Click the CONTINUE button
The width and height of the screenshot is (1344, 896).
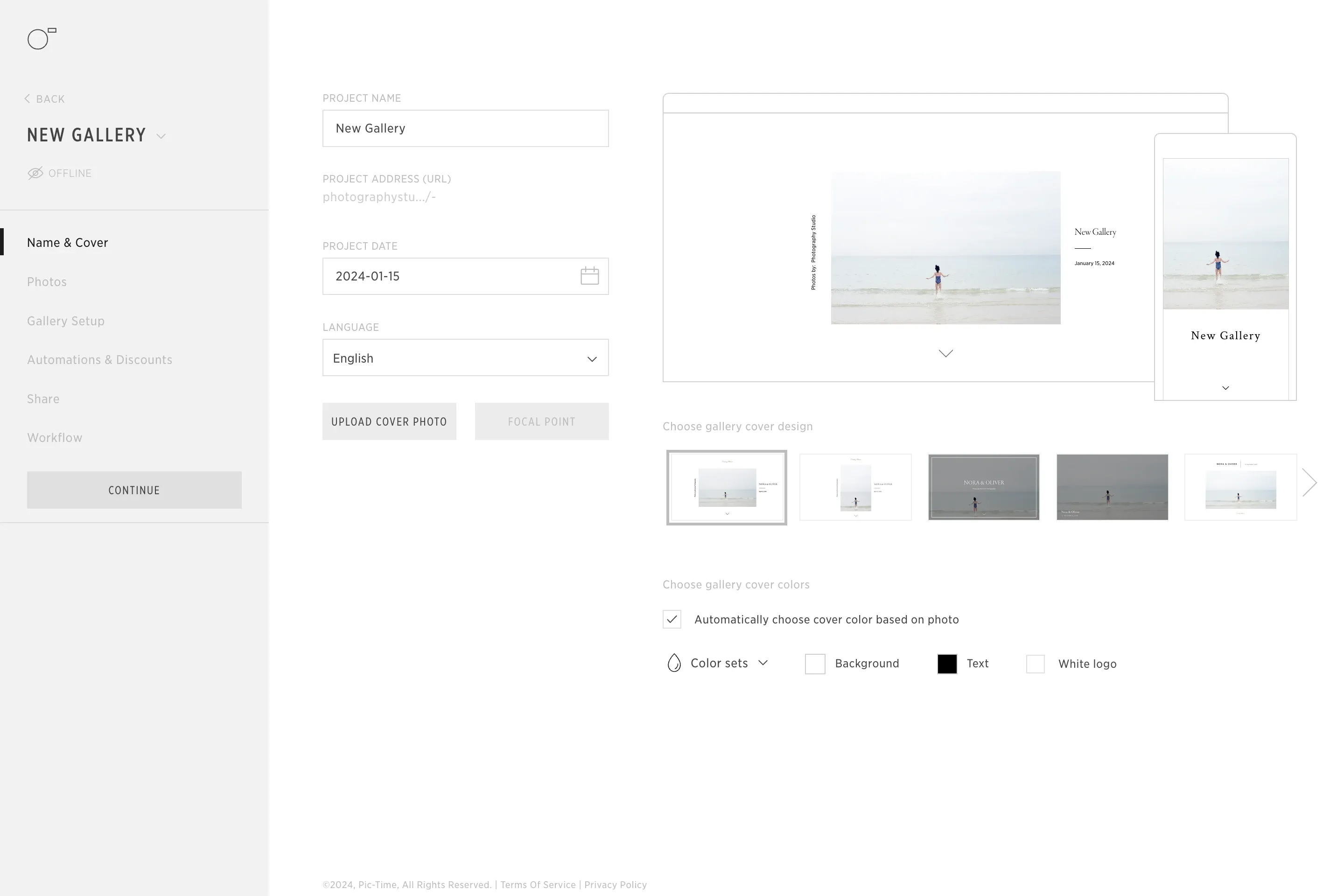click(134, 490)
